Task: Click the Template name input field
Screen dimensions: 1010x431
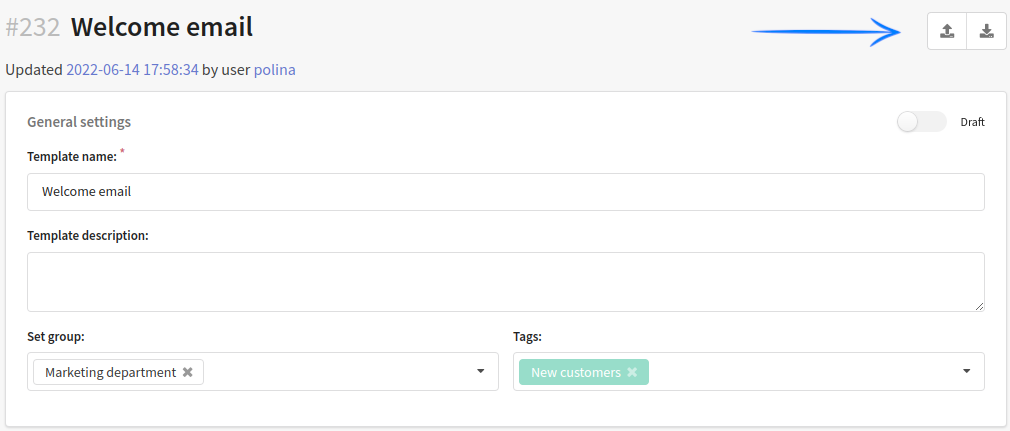Action: [506, 191]
